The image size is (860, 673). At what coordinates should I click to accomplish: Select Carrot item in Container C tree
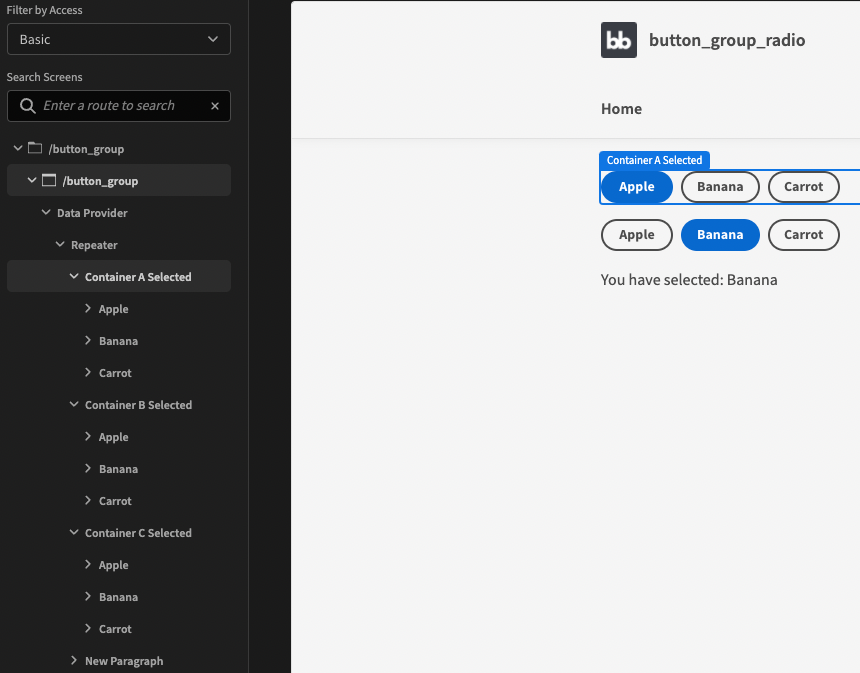pos(115,629)
